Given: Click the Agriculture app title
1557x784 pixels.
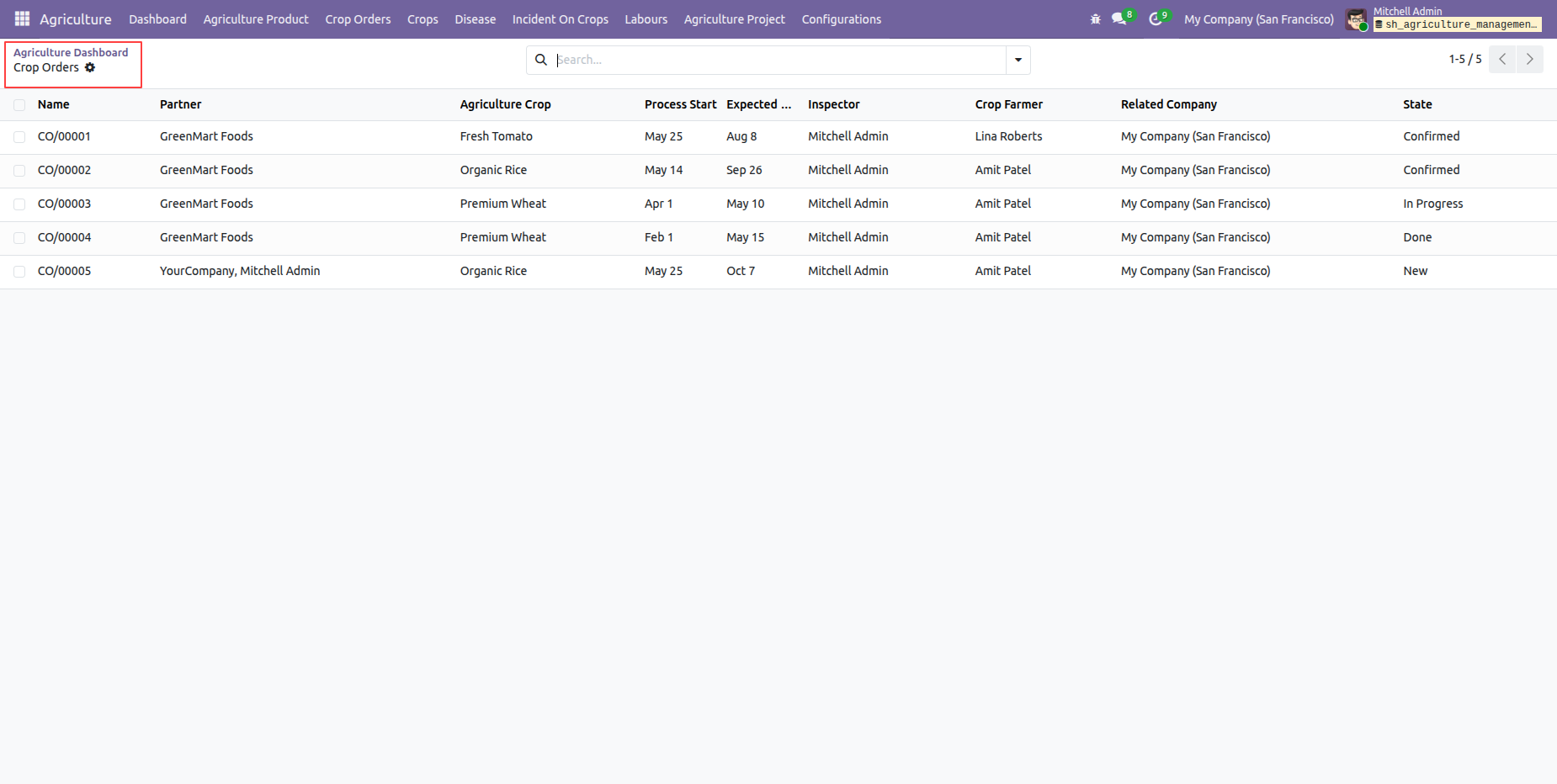Looking at the screenshot, I should (x=76, y=19).
